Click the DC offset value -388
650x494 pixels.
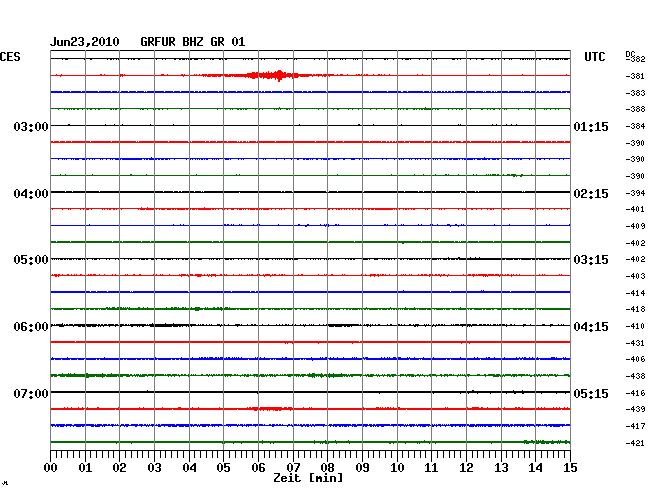(635, 109)
